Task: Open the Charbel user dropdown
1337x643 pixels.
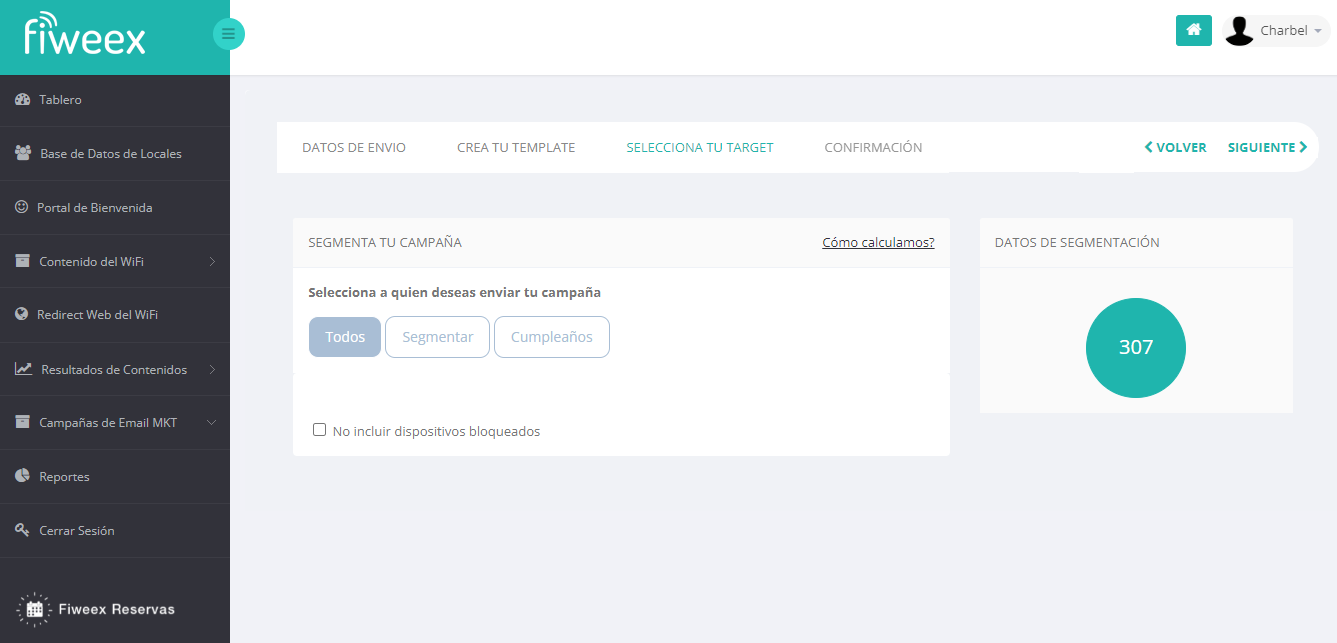Action: (x=1277, y=31)
